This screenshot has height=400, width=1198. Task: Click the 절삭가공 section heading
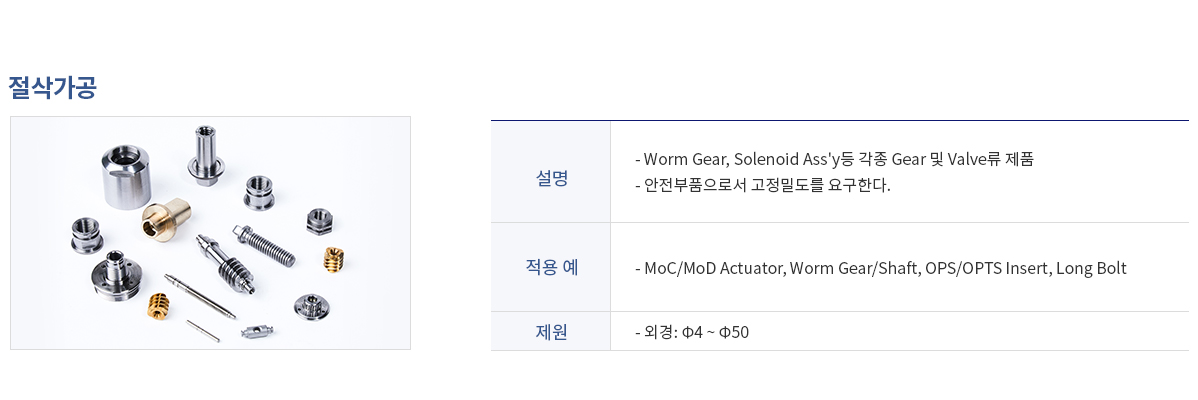click(x=52, y=89)
